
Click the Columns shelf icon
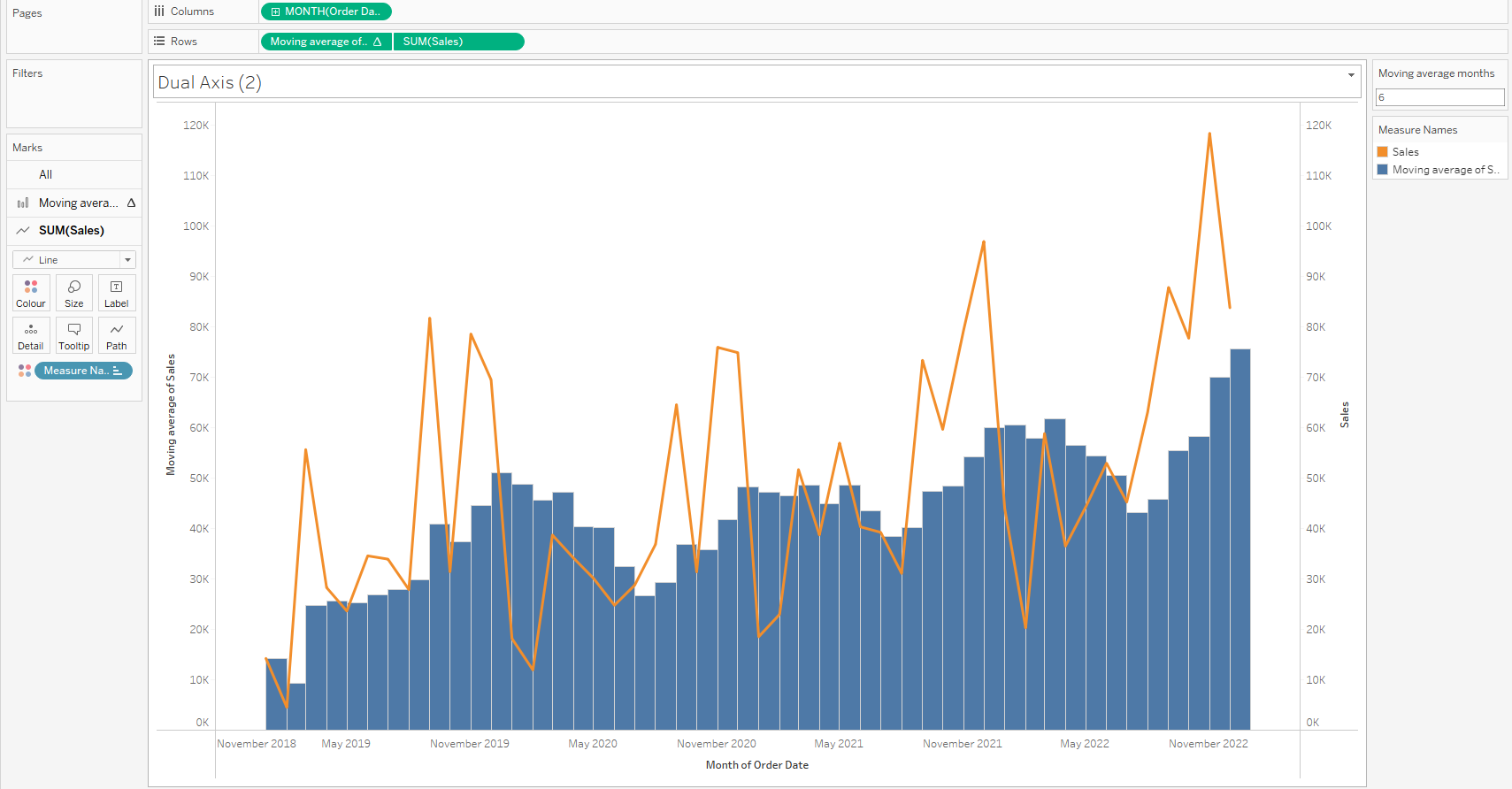coord(159,11)
